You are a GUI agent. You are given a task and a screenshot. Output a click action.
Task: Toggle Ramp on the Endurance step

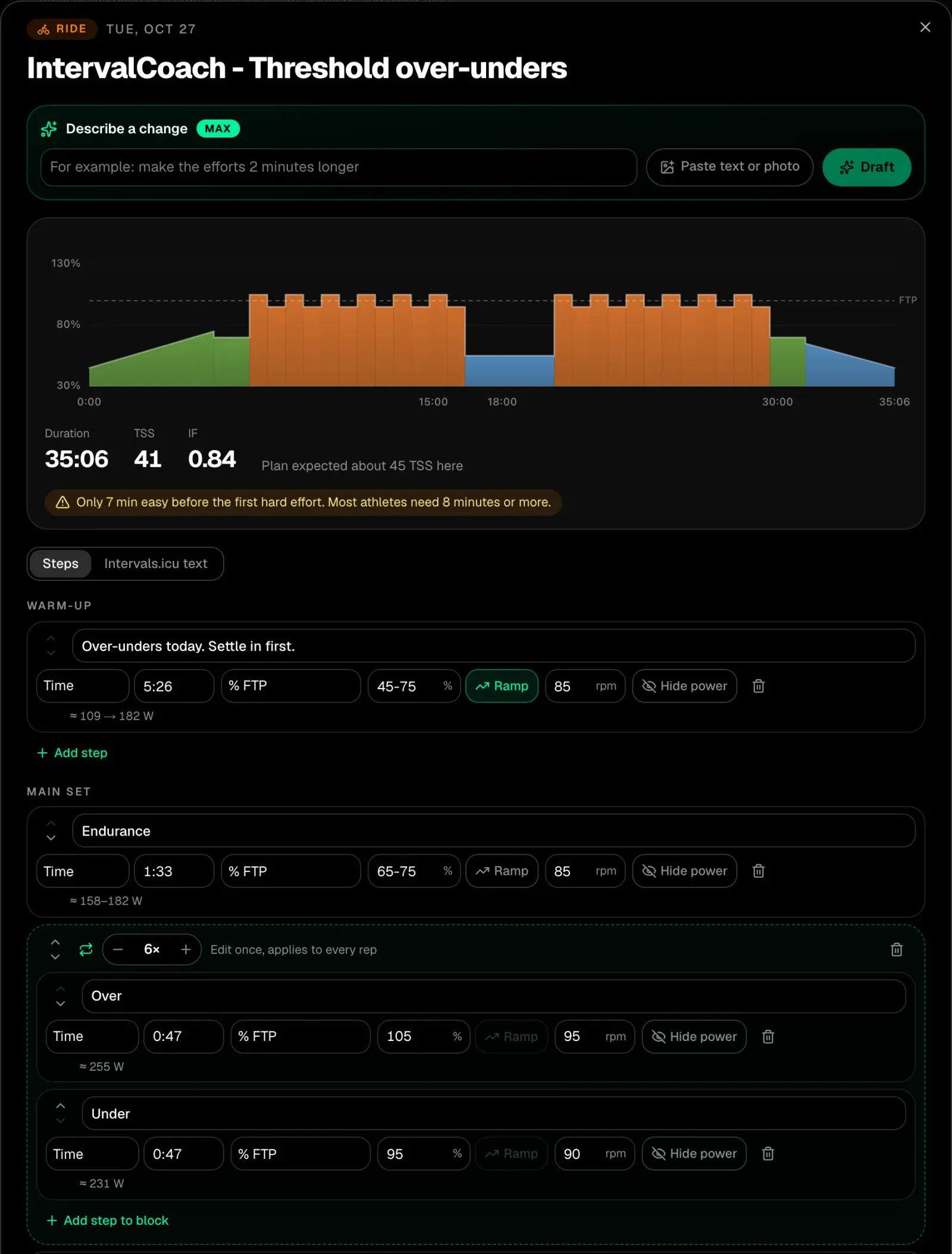click(x=502, y=871)
